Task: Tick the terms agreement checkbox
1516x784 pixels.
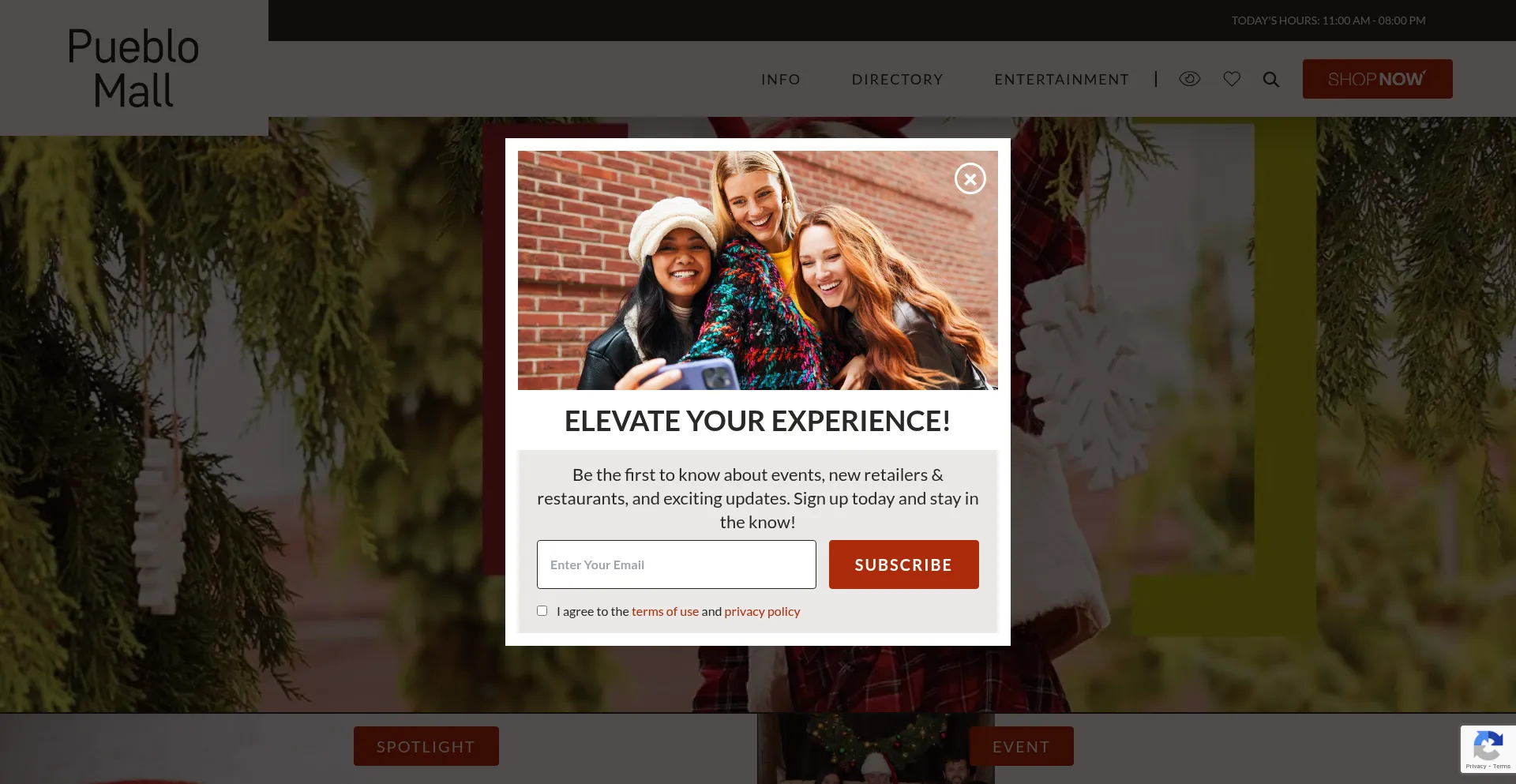Action: [542, 611]
